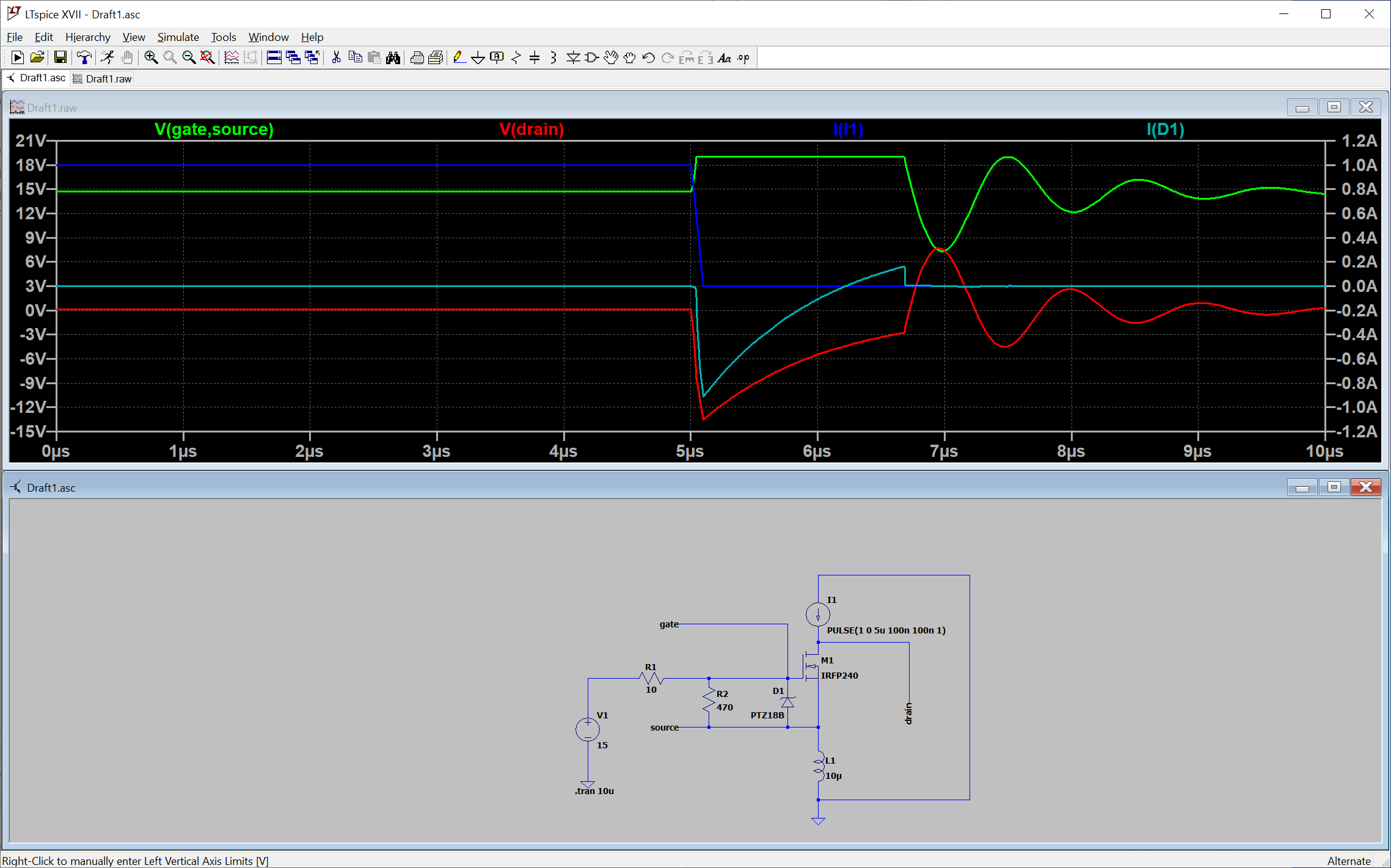This screenshot has height=868, width=1391.
Task: Open the Hierarchy menu
Action: coord(88,37)
